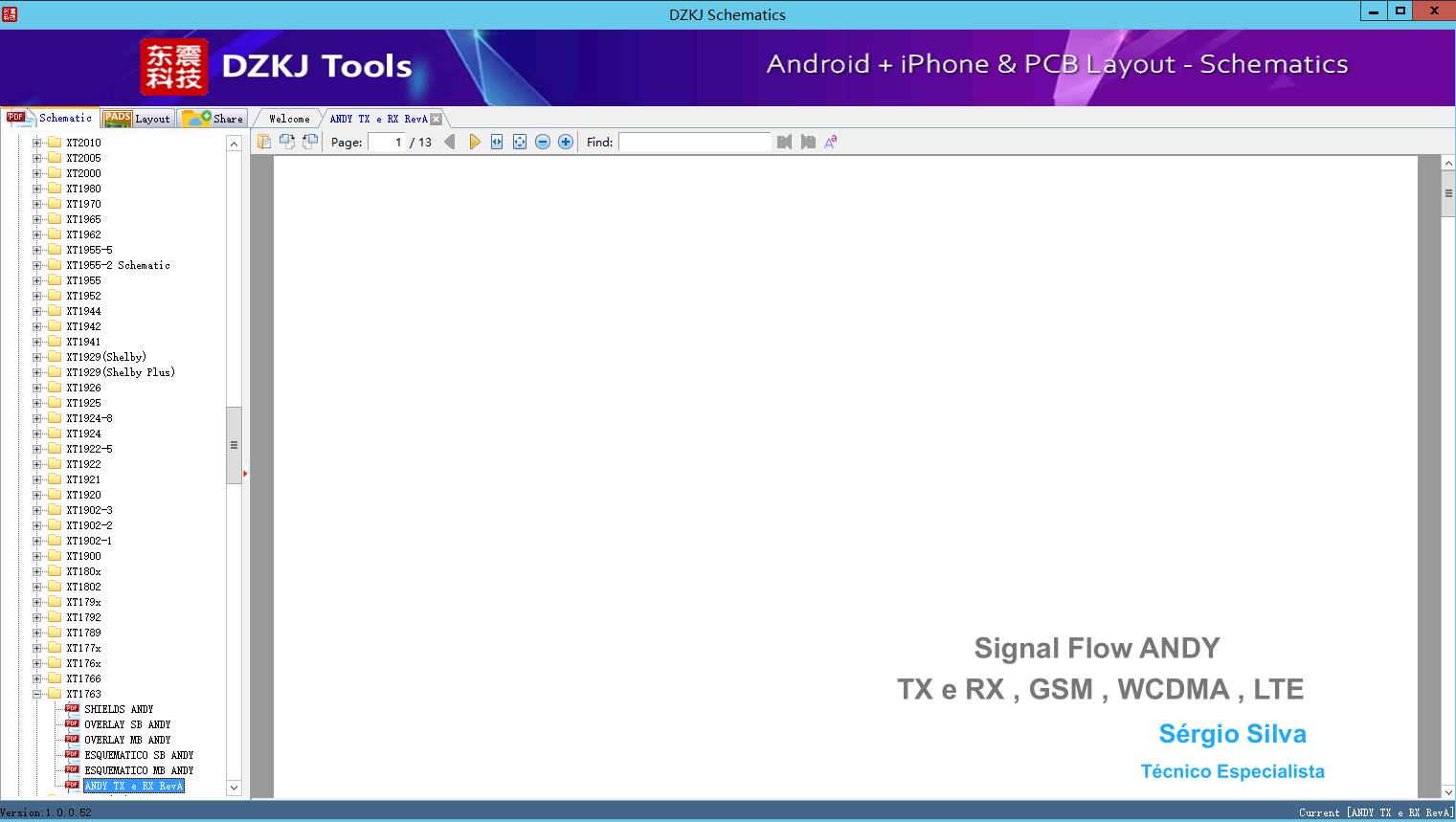This screenshot has height=822, width=1456.
Task: Select the XT1926 folder
Action: coord(83,388)
